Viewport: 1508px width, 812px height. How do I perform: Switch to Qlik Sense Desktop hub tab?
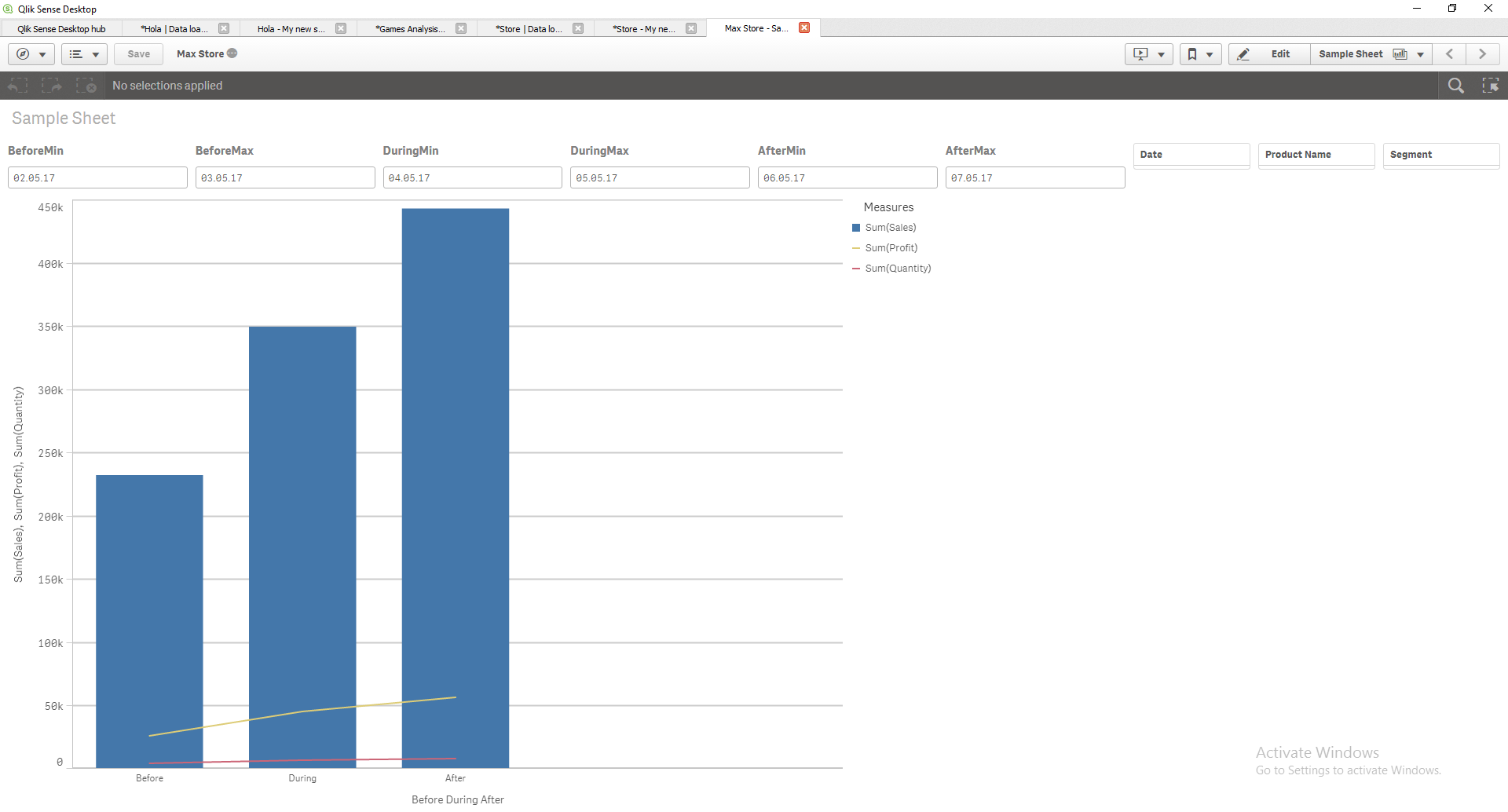pyautogui.click(x=61, y=29)
